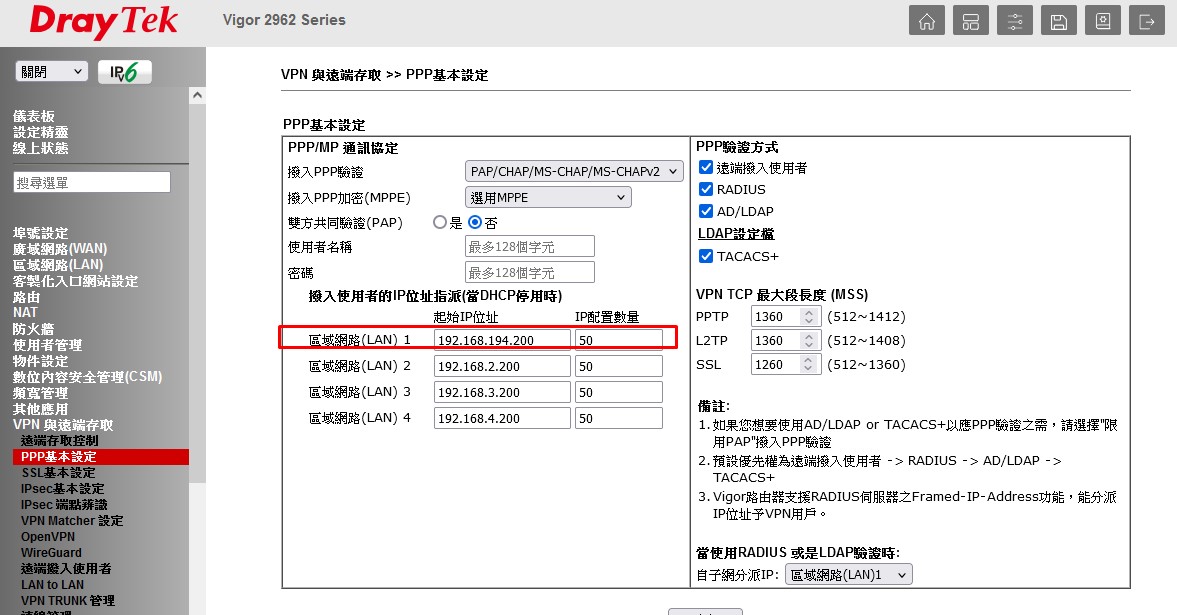This screenshot has width=1177, height=615.
Task: Open the 自子網分派IP dropdown
Action: 849,574
